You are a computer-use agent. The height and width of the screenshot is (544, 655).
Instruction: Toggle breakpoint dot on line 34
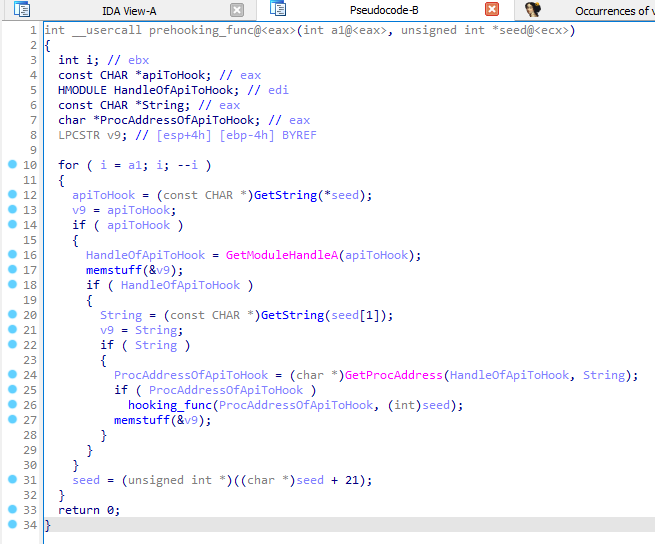[13, 524]
